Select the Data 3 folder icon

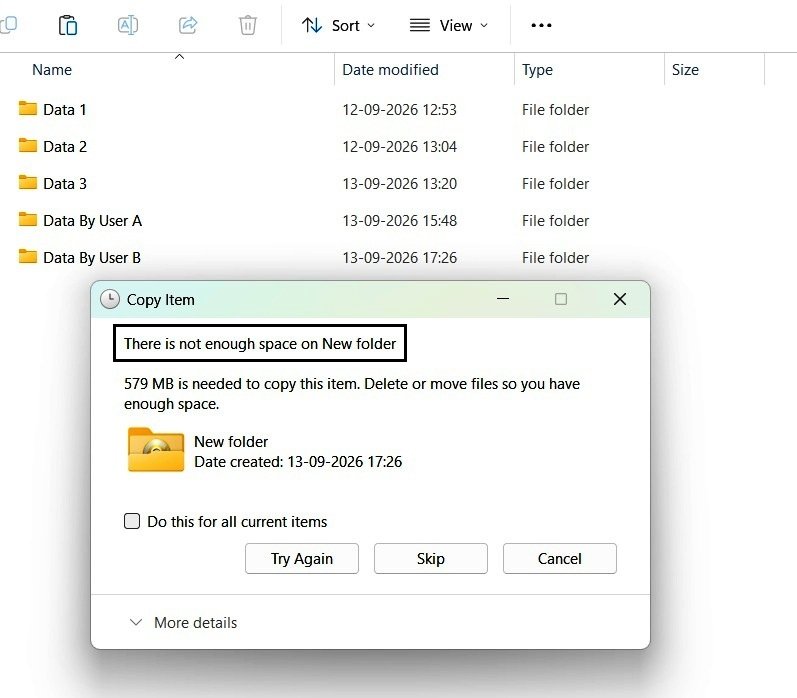[x=27, y=182]
